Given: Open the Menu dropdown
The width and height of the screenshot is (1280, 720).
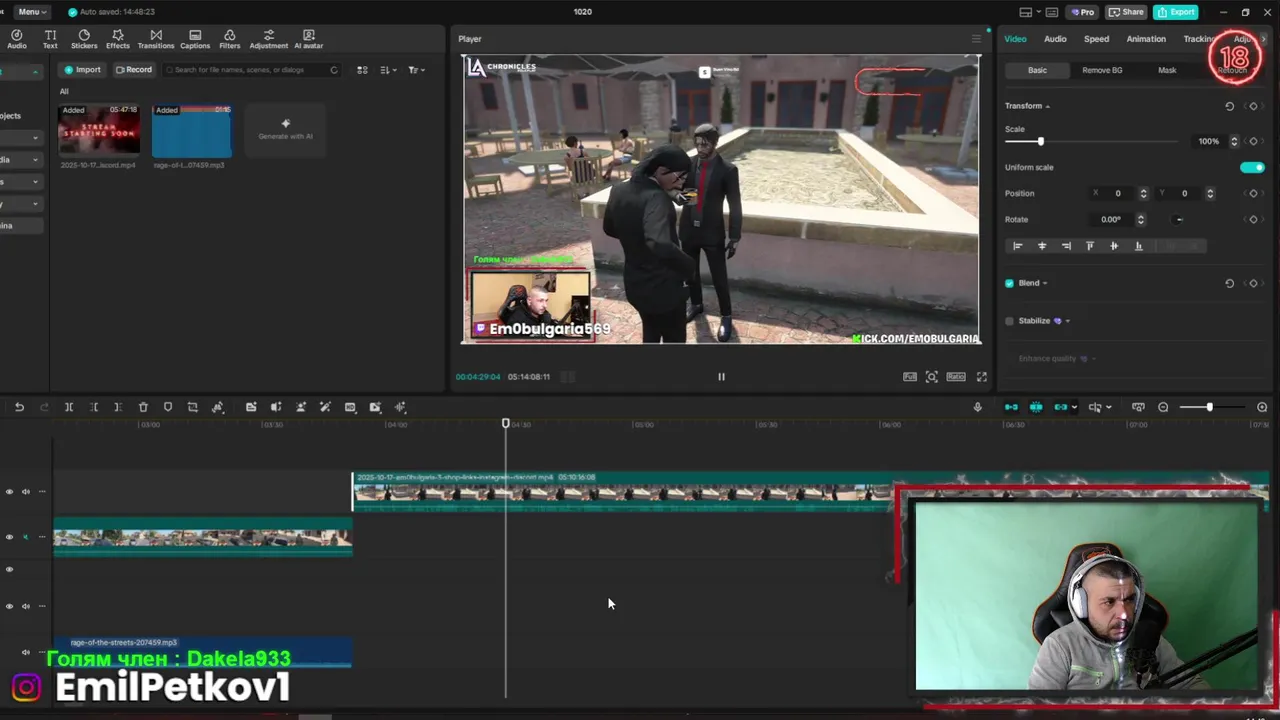Looking at the screenshot, I should pos(30,12).
